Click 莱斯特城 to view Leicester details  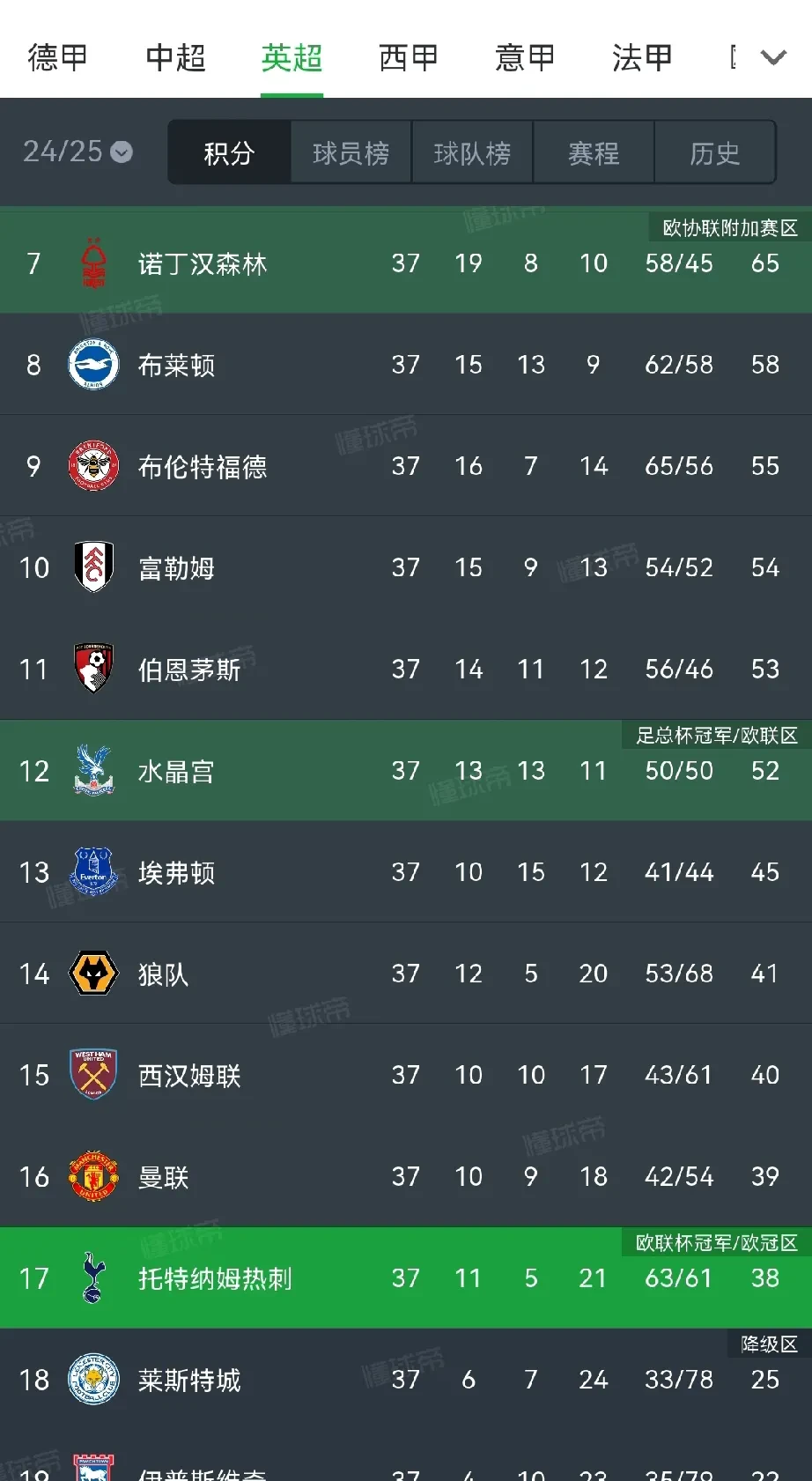coord(188,1380)
